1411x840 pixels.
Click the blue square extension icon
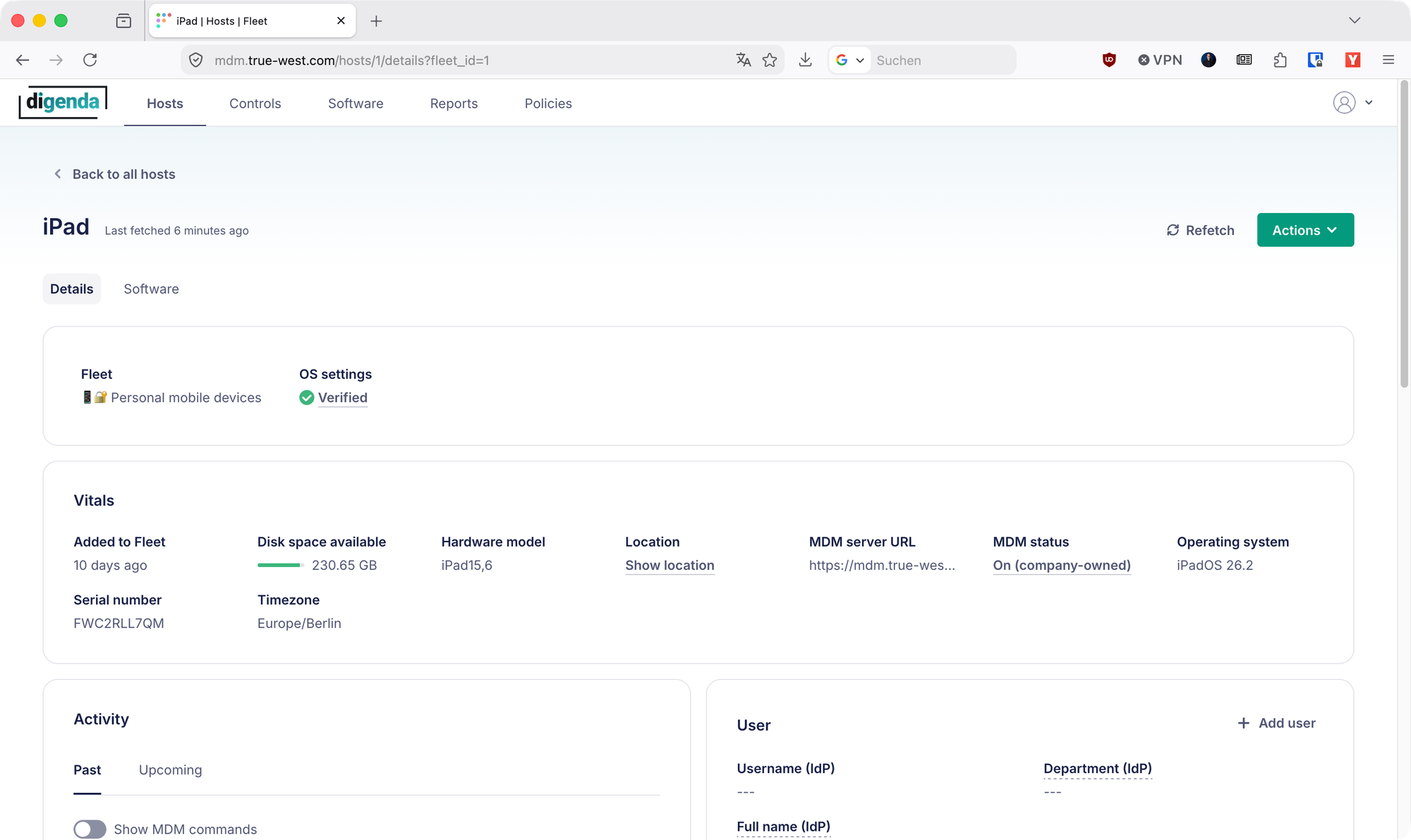(x=1316, y=60)
